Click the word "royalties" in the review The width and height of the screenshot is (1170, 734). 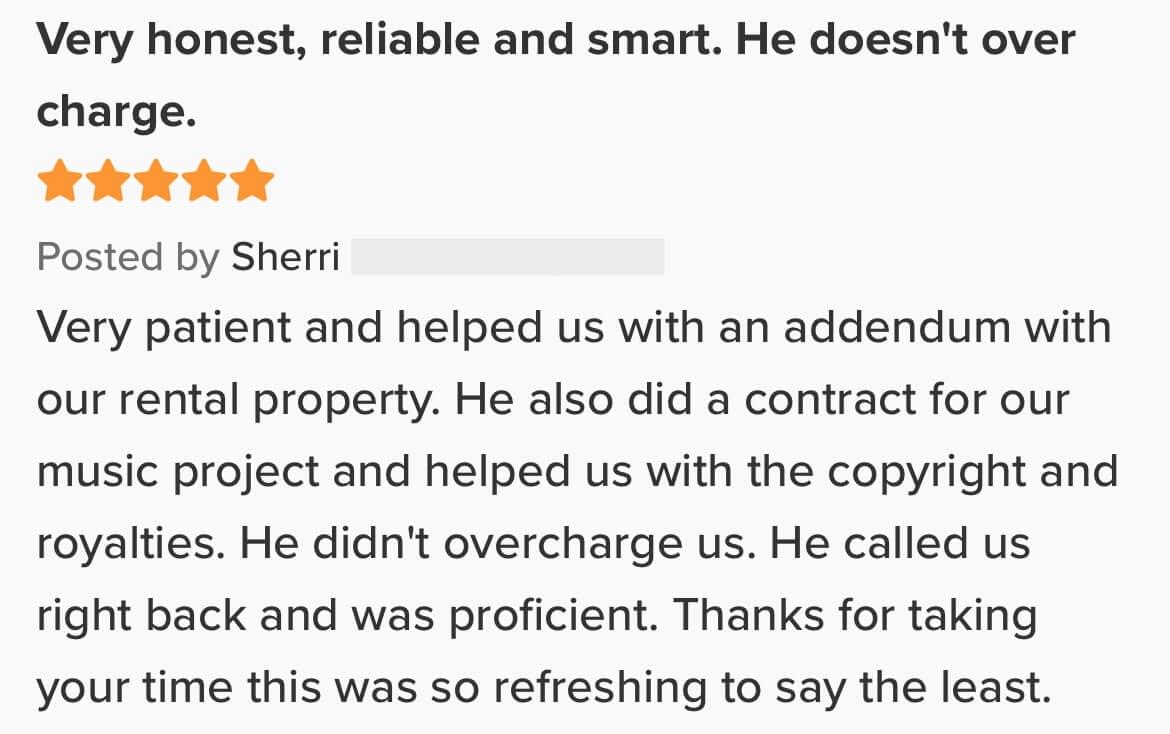[x=132, y=545]
